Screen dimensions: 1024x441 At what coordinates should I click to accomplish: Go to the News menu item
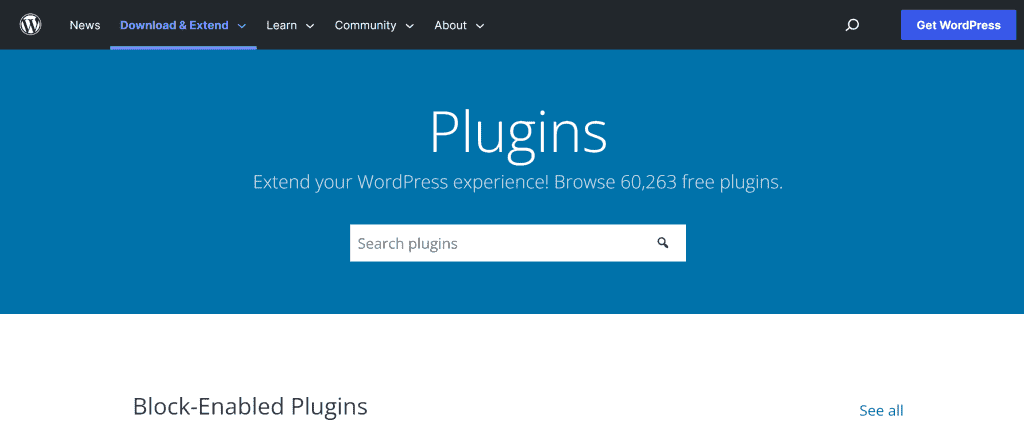click(x=85, y=25)
